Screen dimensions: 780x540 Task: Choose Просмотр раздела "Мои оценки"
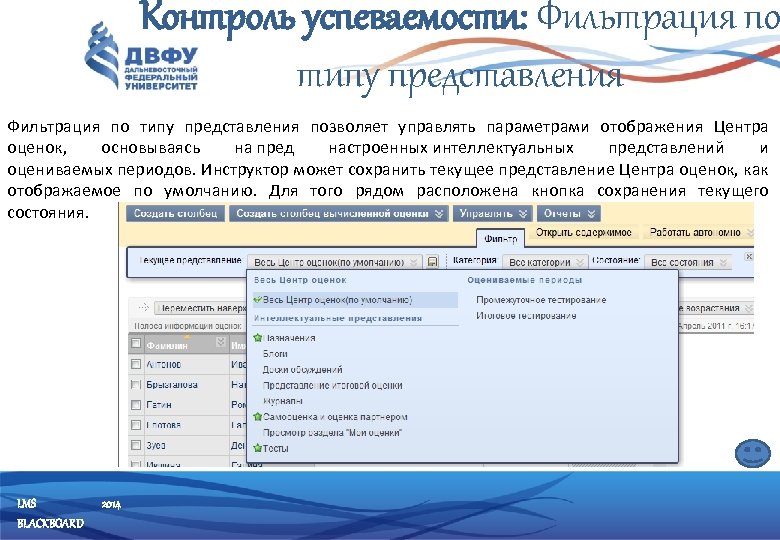332,433
